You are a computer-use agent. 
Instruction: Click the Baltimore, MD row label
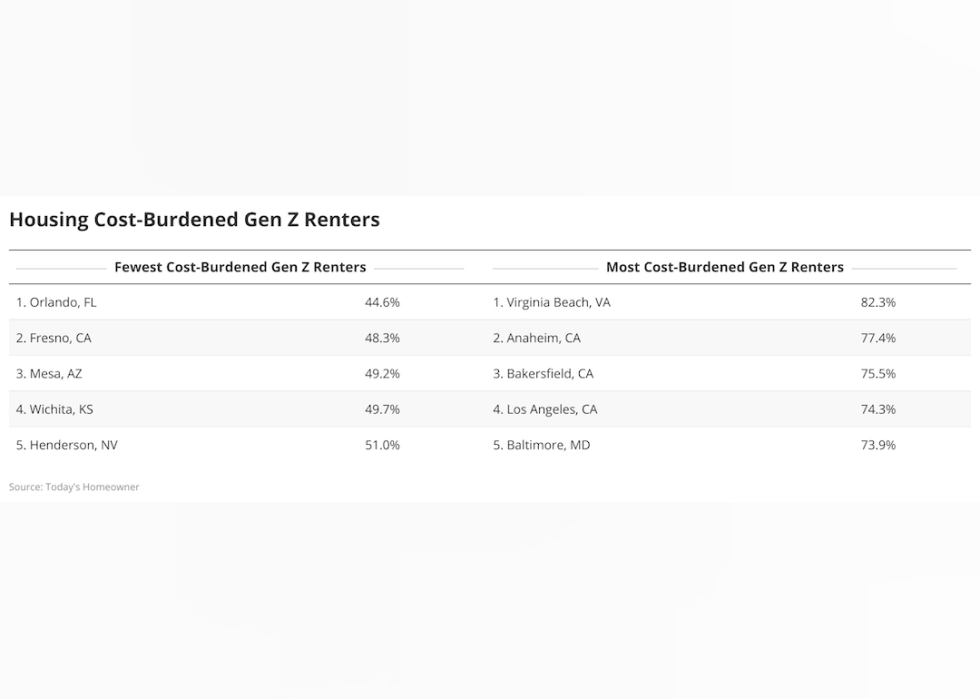pos(541,445)
